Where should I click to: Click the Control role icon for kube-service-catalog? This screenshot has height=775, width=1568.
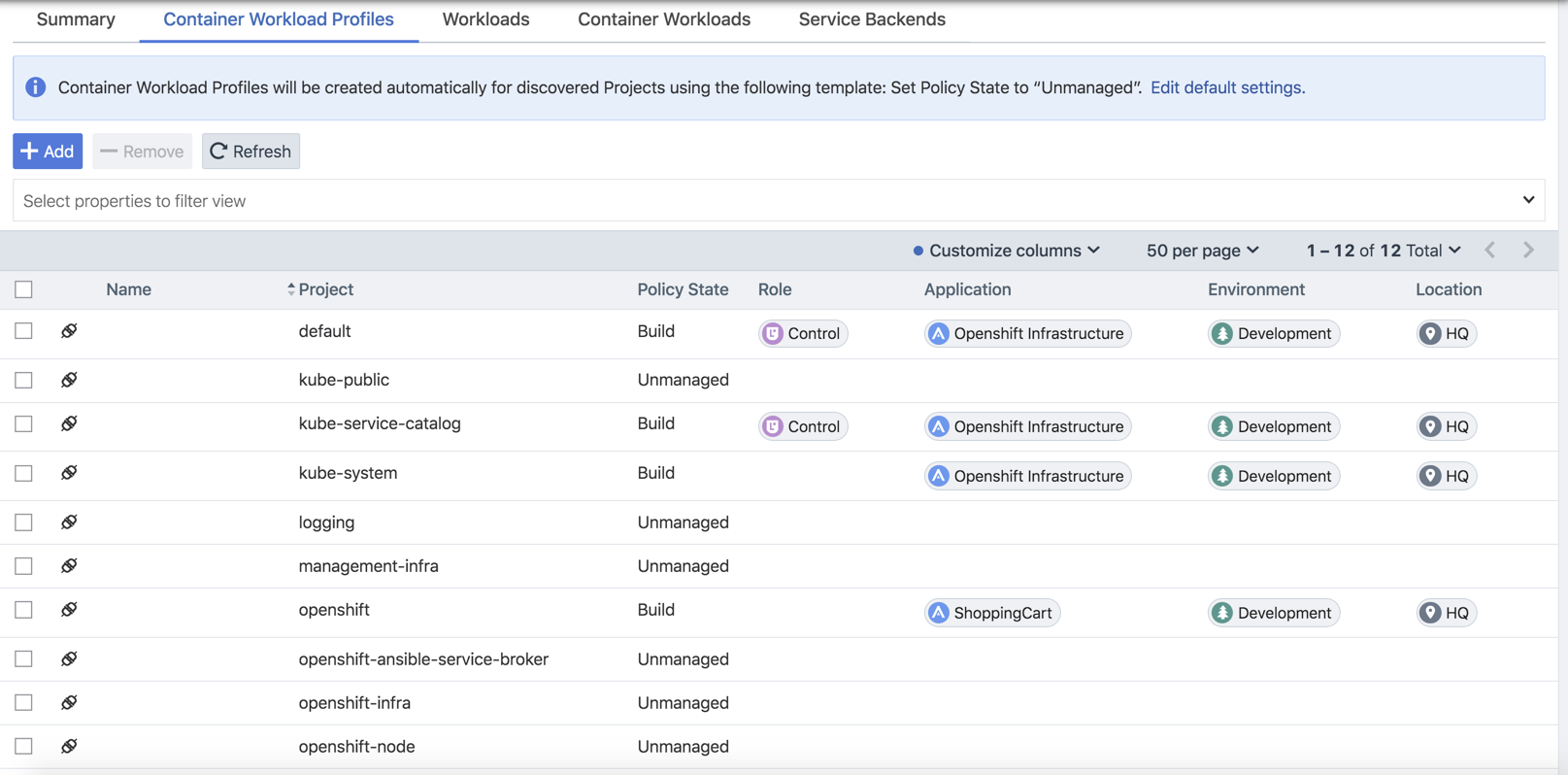(x=773, y=426)
